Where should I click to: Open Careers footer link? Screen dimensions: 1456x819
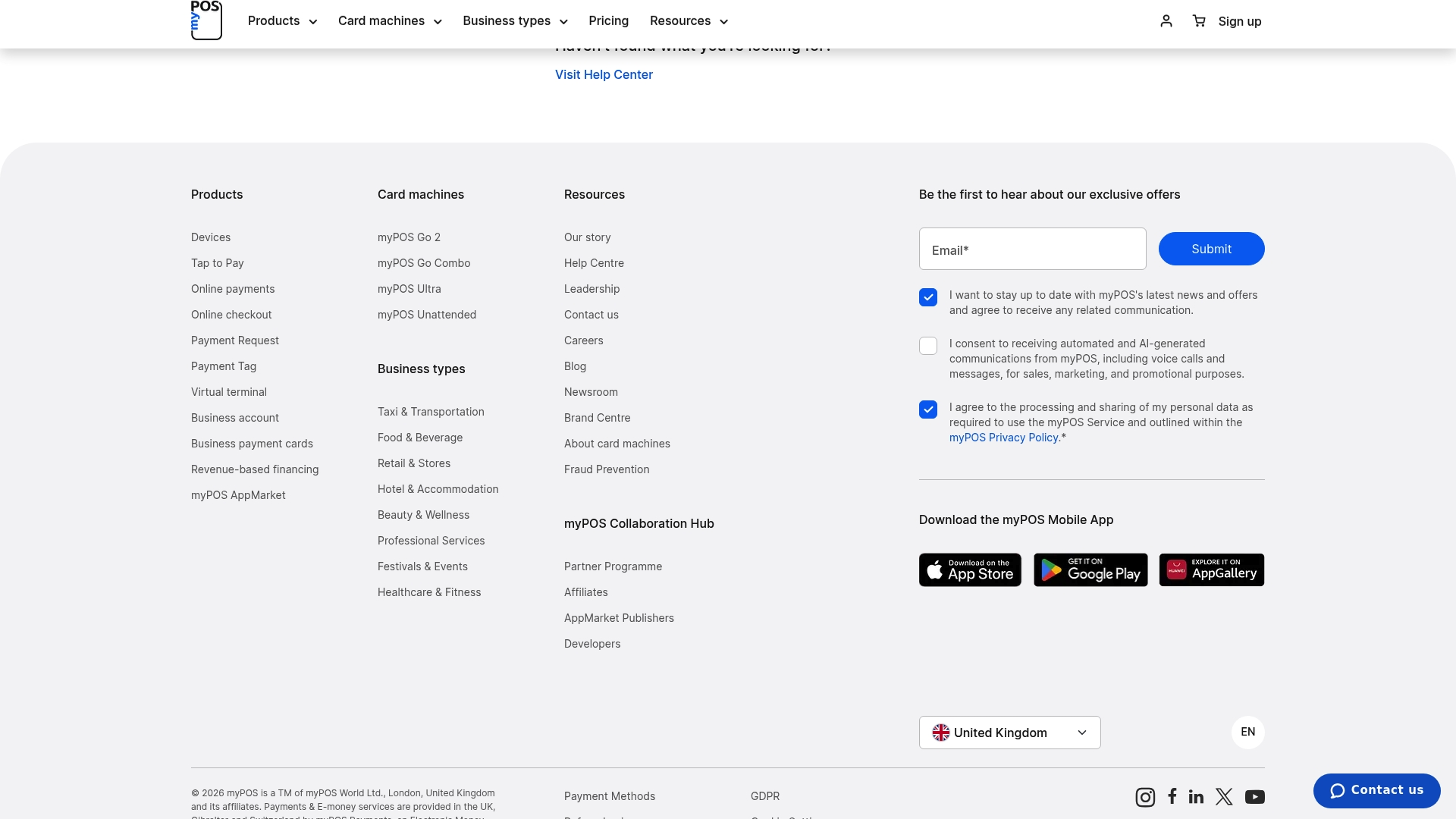coord(583,340)
